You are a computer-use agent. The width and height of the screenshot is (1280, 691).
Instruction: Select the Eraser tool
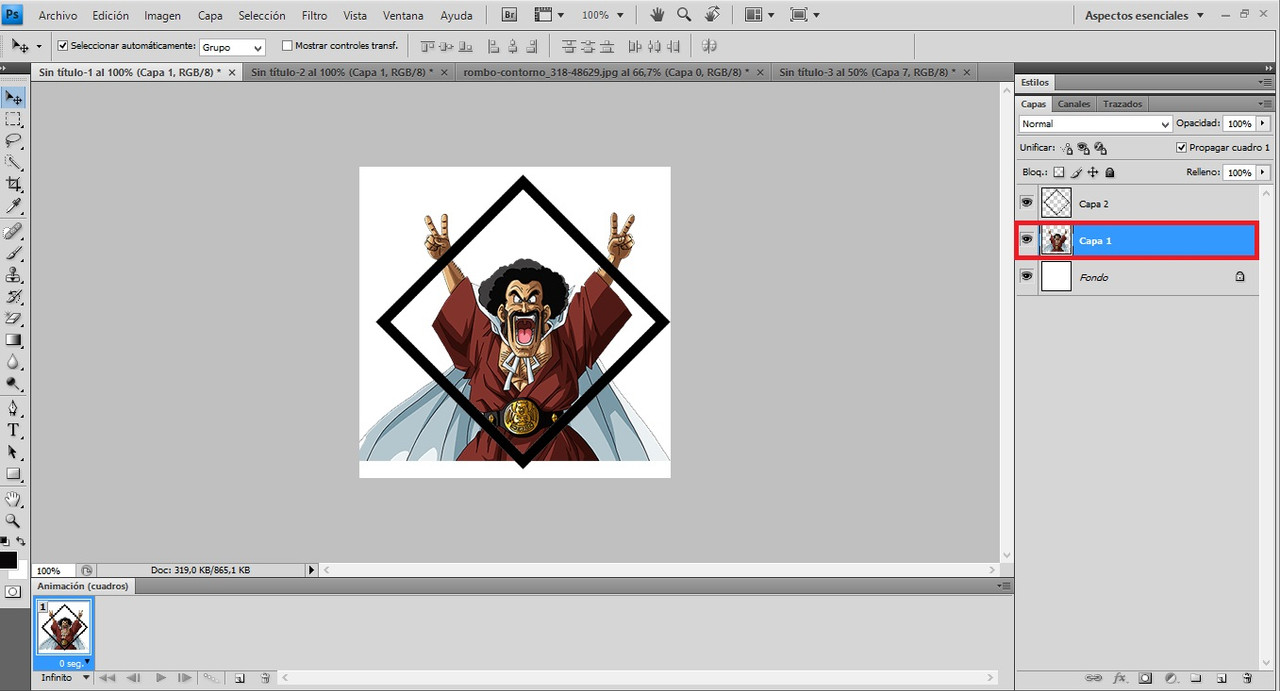point(14,319)
